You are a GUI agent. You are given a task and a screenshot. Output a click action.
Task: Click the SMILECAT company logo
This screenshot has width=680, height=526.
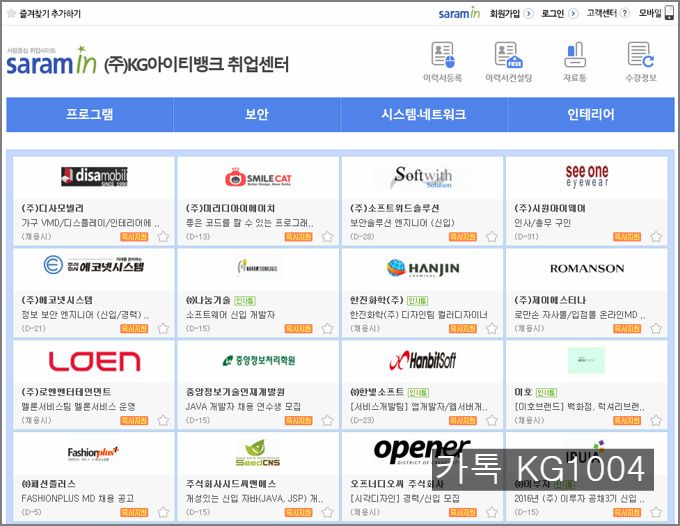(258, 177)
